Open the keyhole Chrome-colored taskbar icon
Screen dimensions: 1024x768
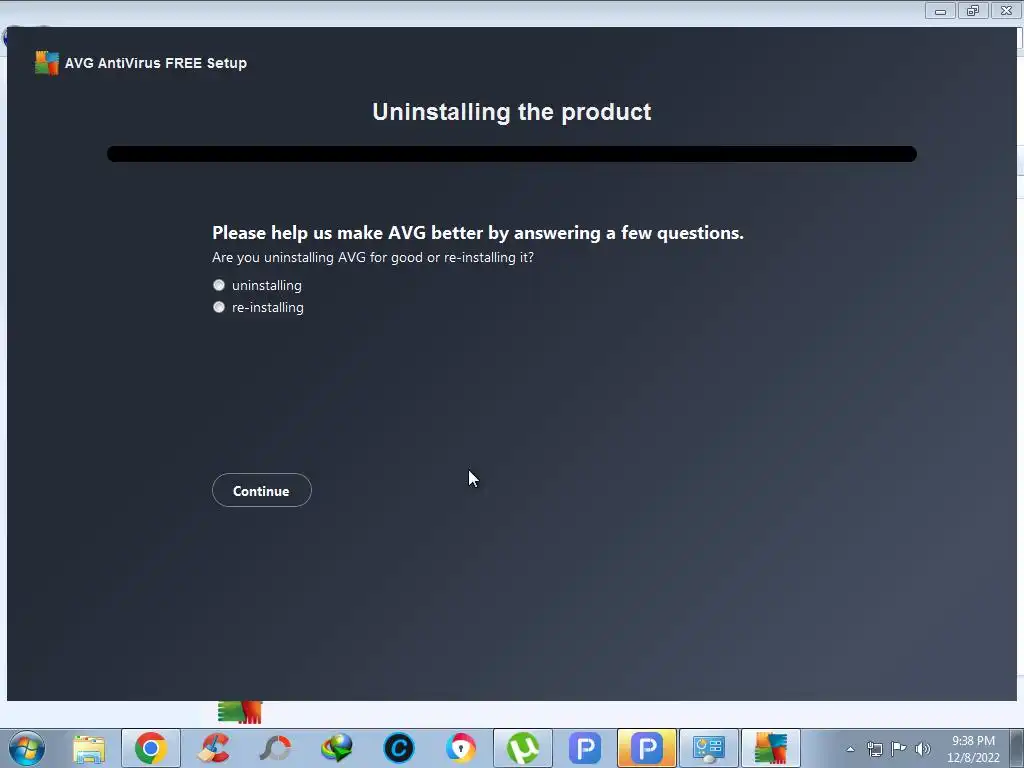[x=461, y=748]
